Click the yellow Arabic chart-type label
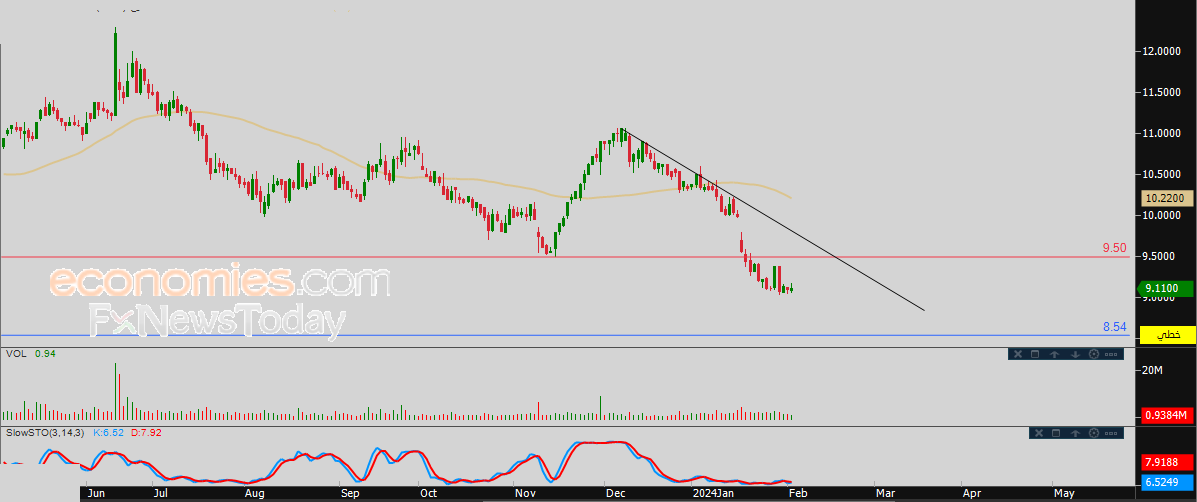This screenshot has width=1197, height=502. coord(1166,334)
